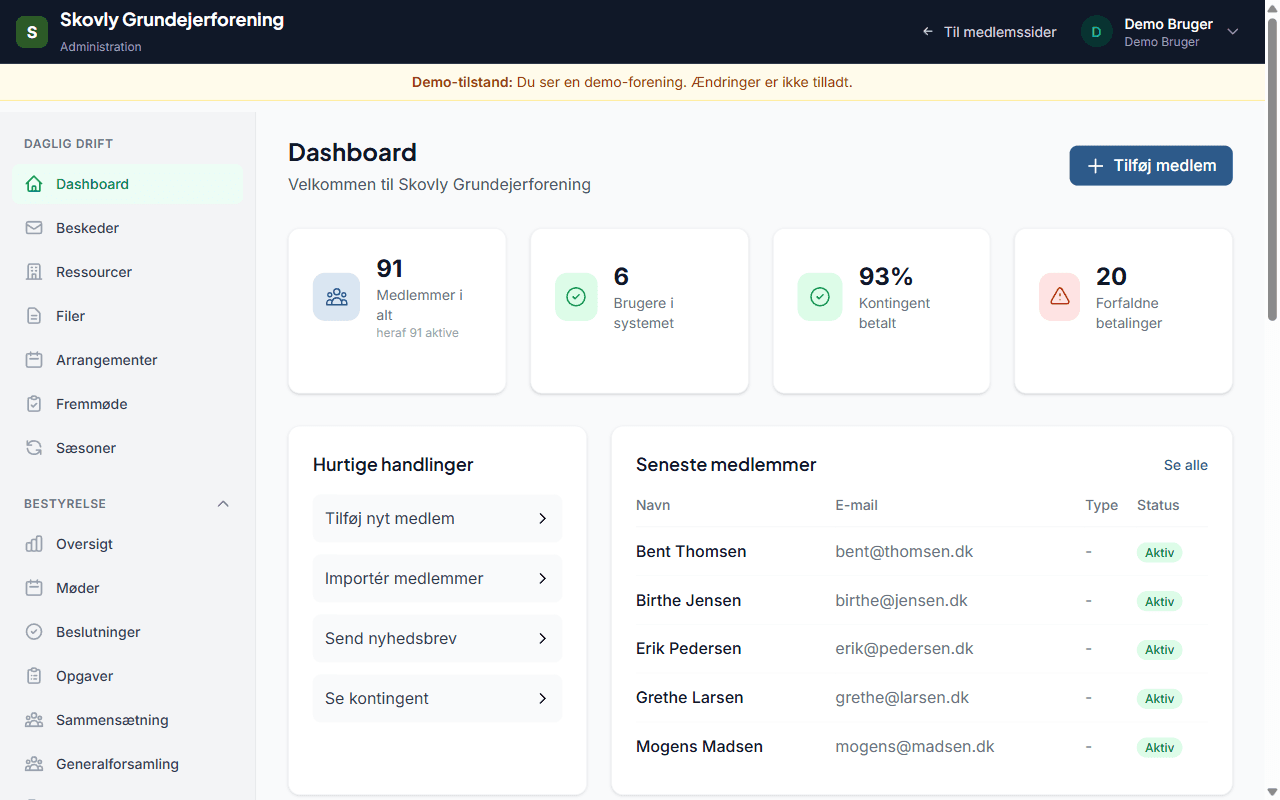This screenshot has width=1280, height=800.
Task: Click the Arrangementer calendar icon
Action: tap(34, 360)
